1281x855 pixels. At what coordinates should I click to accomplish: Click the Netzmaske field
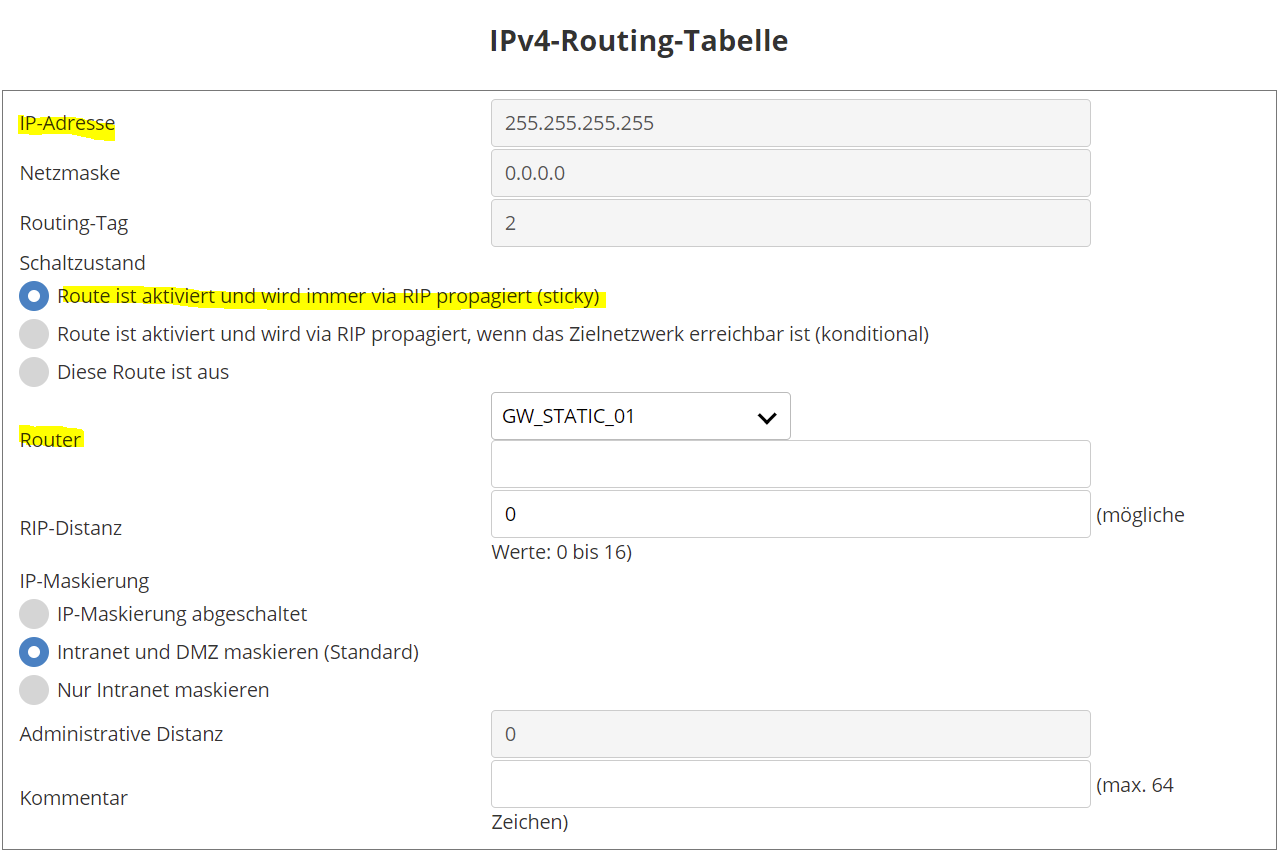(x=790, y=173)
